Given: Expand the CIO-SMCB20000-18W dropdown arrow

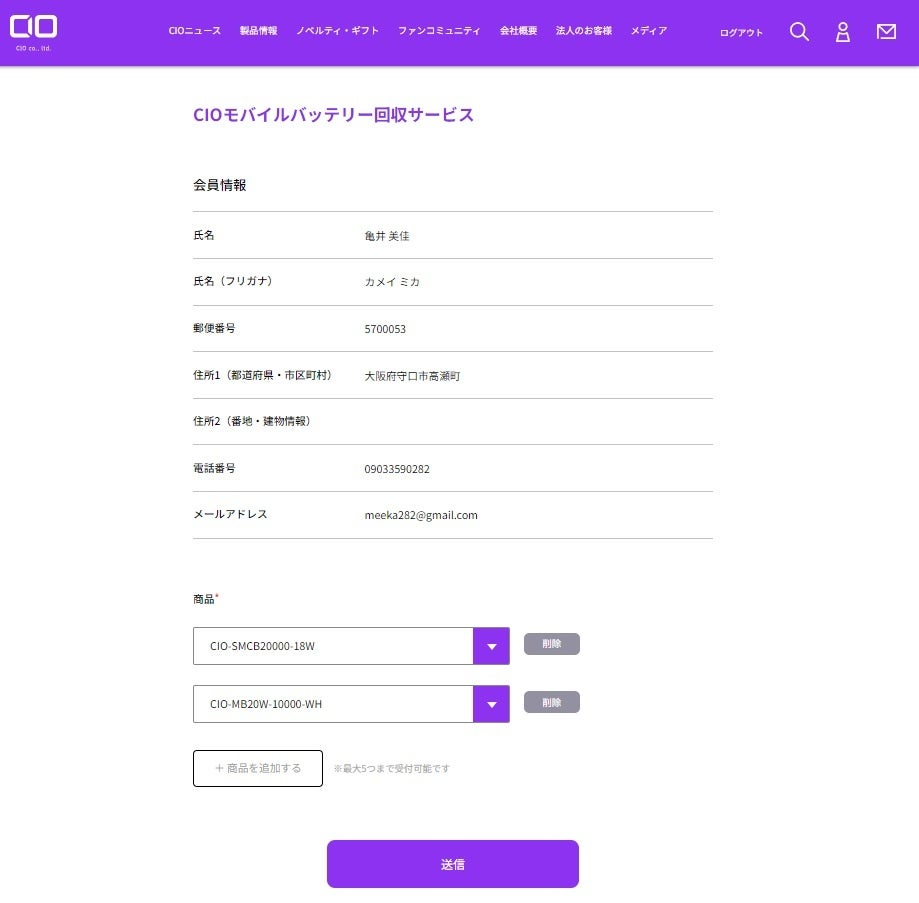Looking at the screenshot, I should (x=491, y=646).
